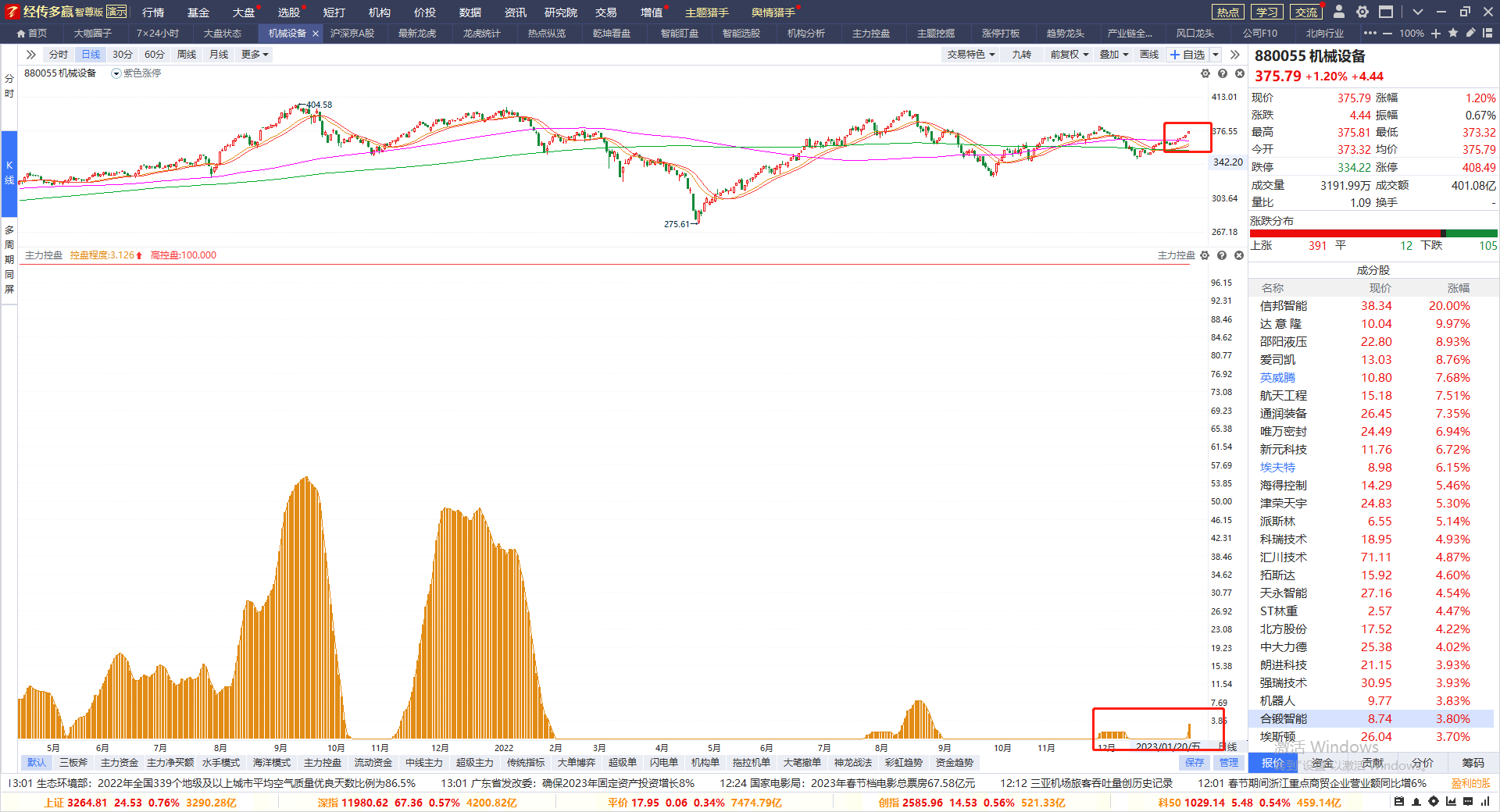The height and width of the screenshot is (812, 1500).
Task: Open the 主题猎手 menu
Action: (x=707, y=12)
